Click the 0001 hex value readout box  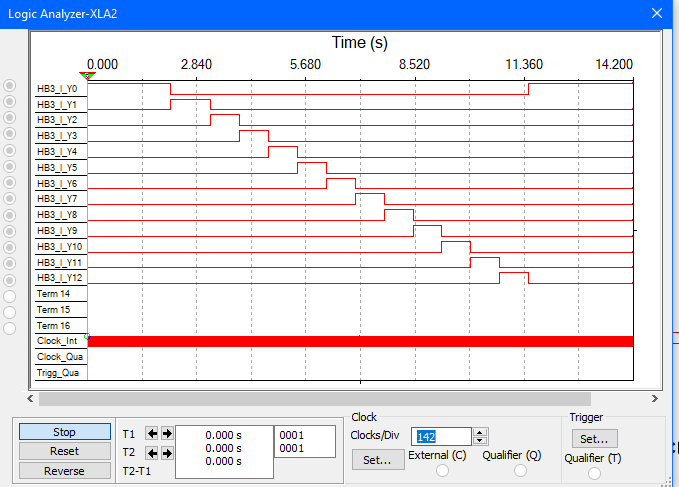coord(305,441)
